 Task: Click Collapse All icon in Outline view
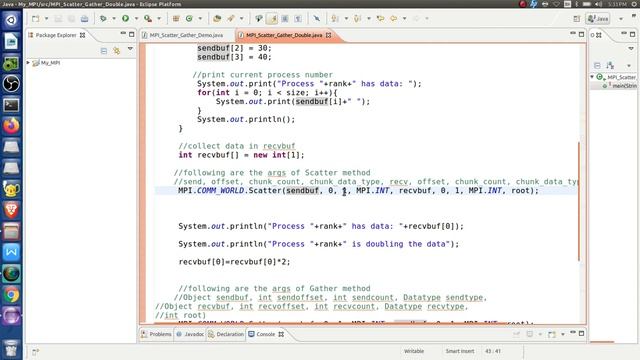597,65
